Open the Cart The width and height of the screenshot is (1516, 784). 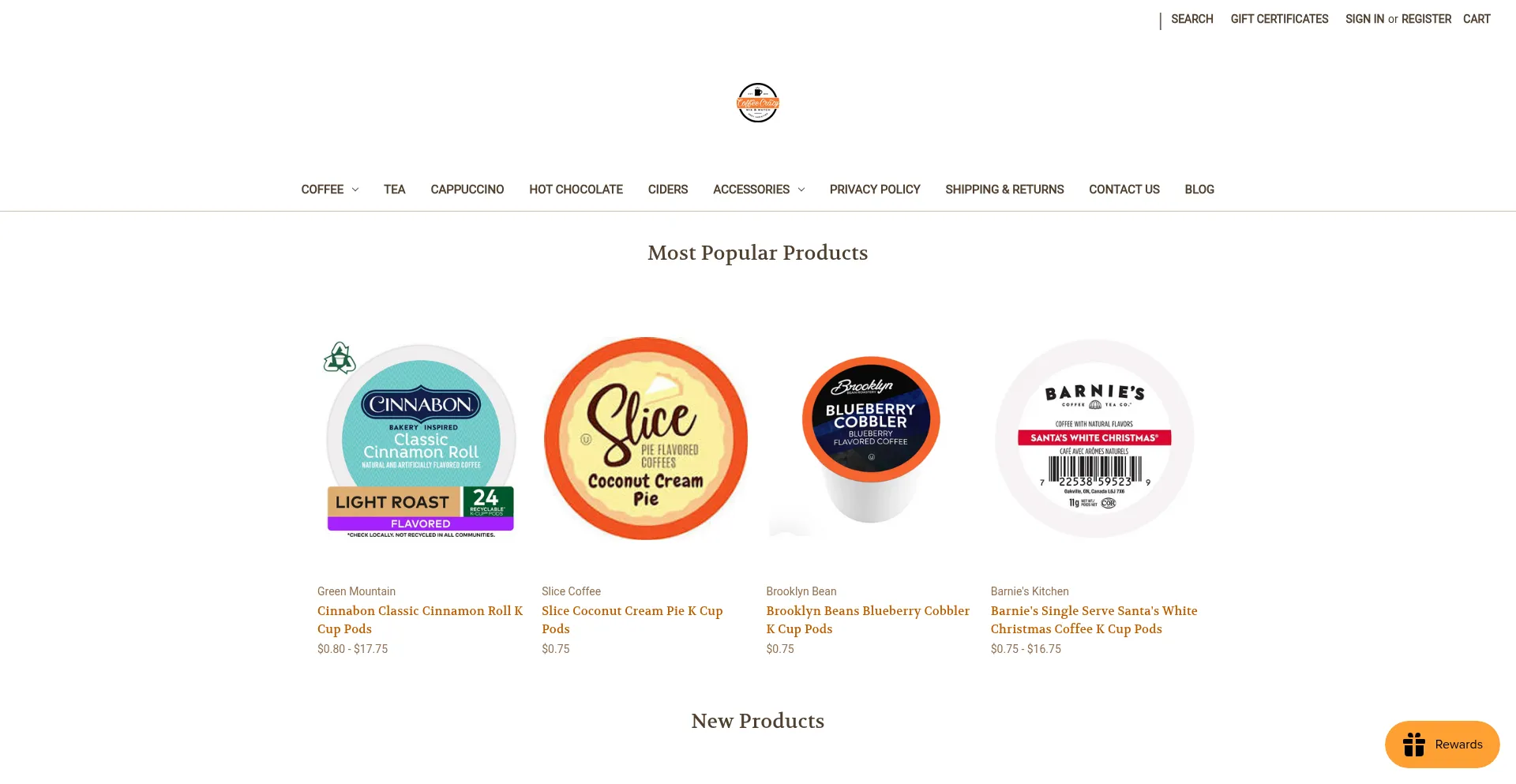coord(1477,19)
